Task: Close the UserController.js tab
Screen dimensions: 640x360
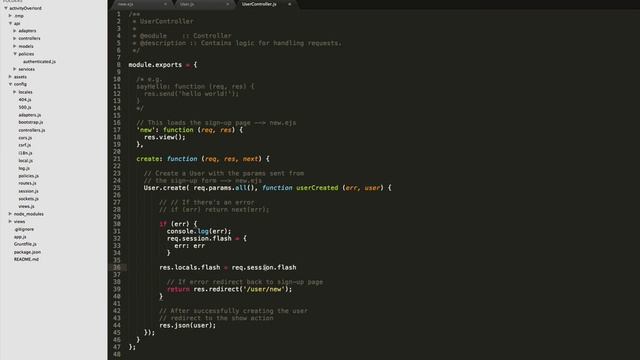Action: click(289, 4)
